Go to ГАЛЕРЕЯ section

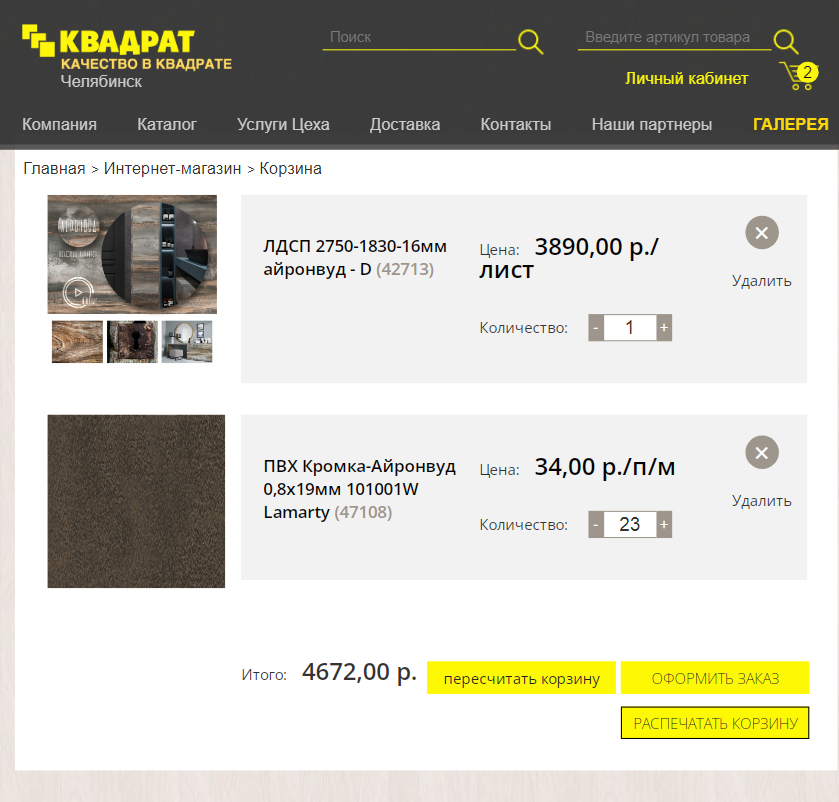pos(790,124)
